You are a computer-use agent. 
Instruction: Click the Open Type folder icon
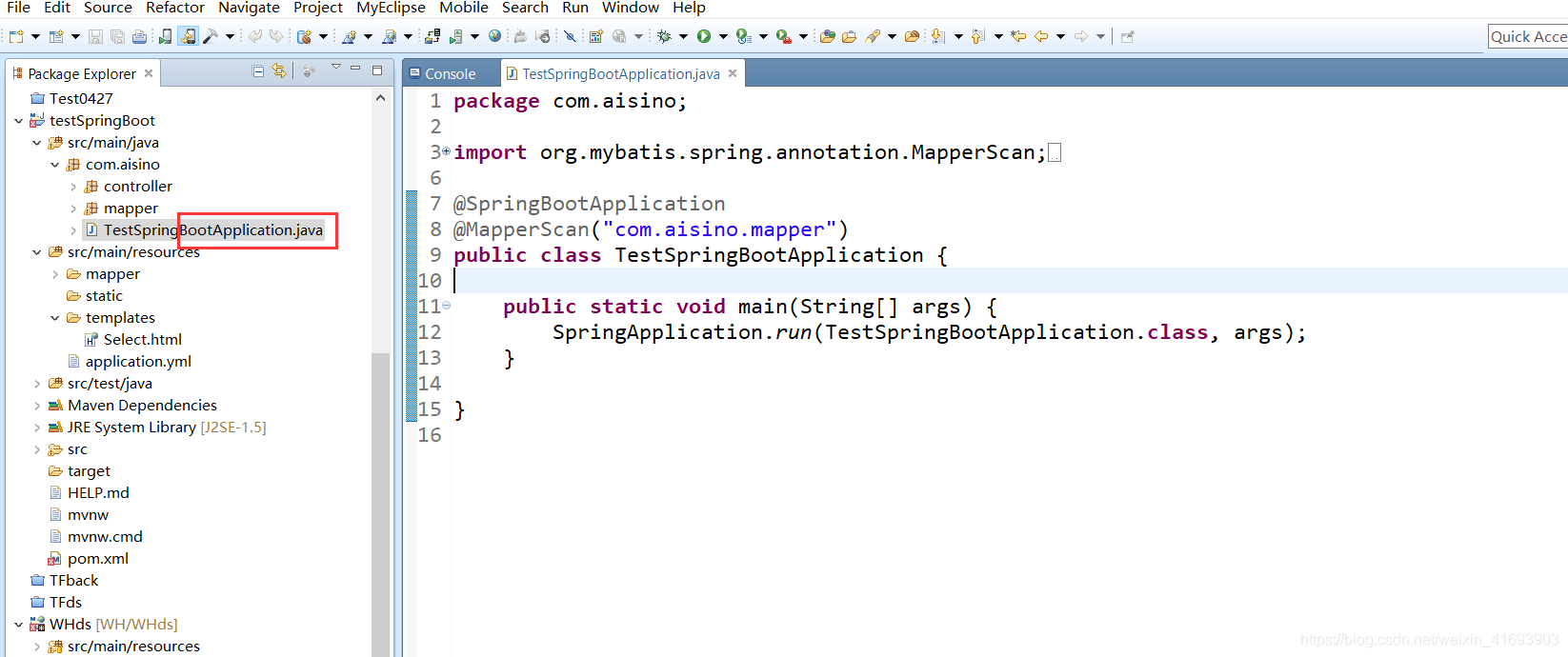[828, 36]
